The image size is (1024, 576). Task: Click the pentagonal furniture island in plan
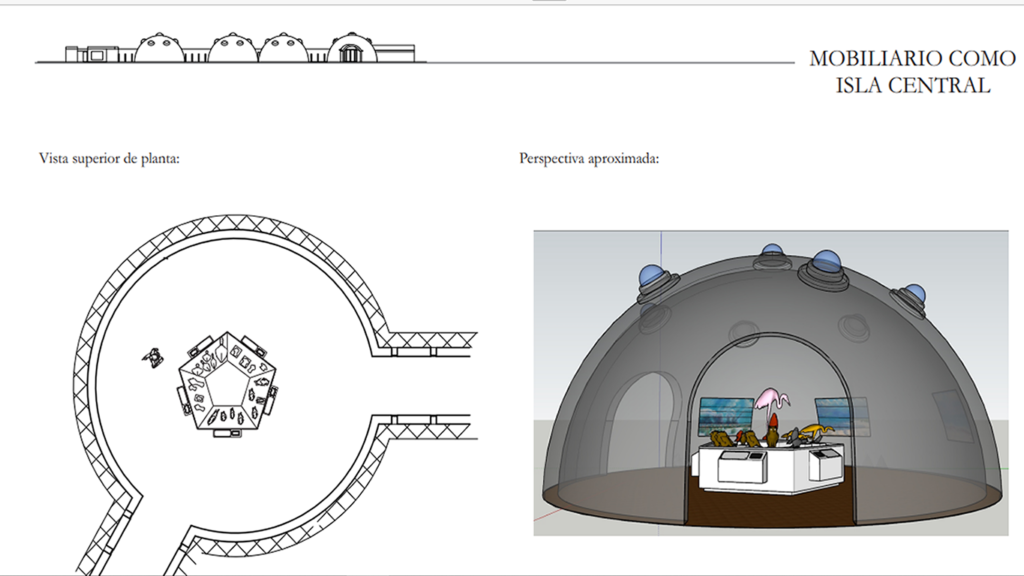[x=227, y=383]
